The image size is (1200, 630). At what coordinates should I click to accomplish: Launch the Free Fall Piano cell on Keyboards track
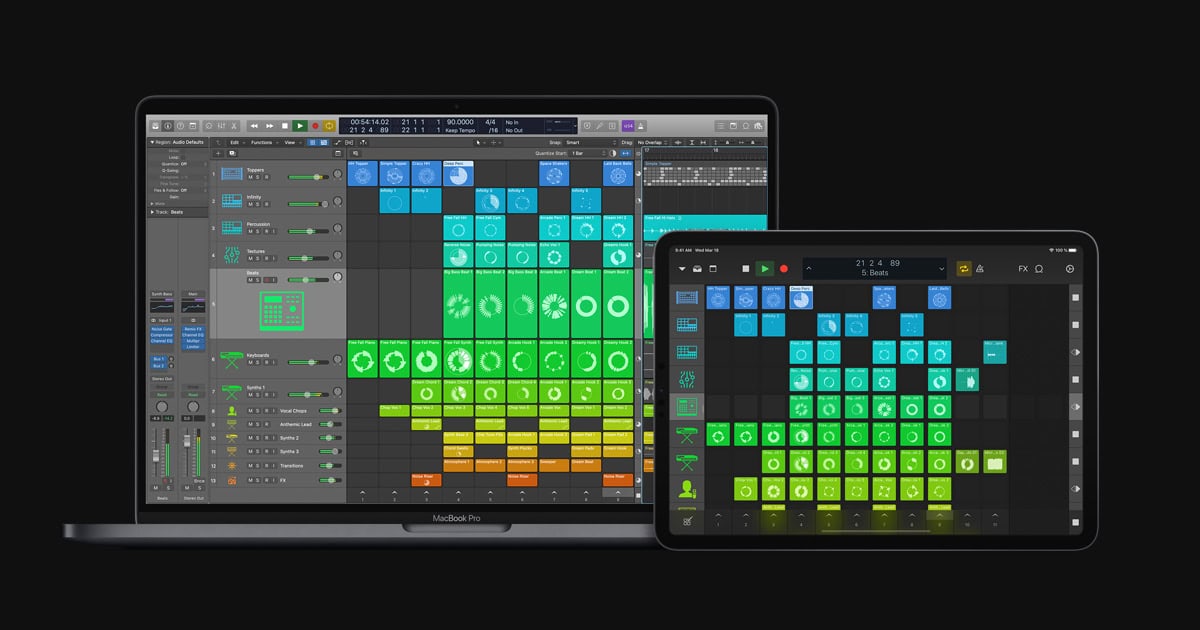[x=363, y=361]
